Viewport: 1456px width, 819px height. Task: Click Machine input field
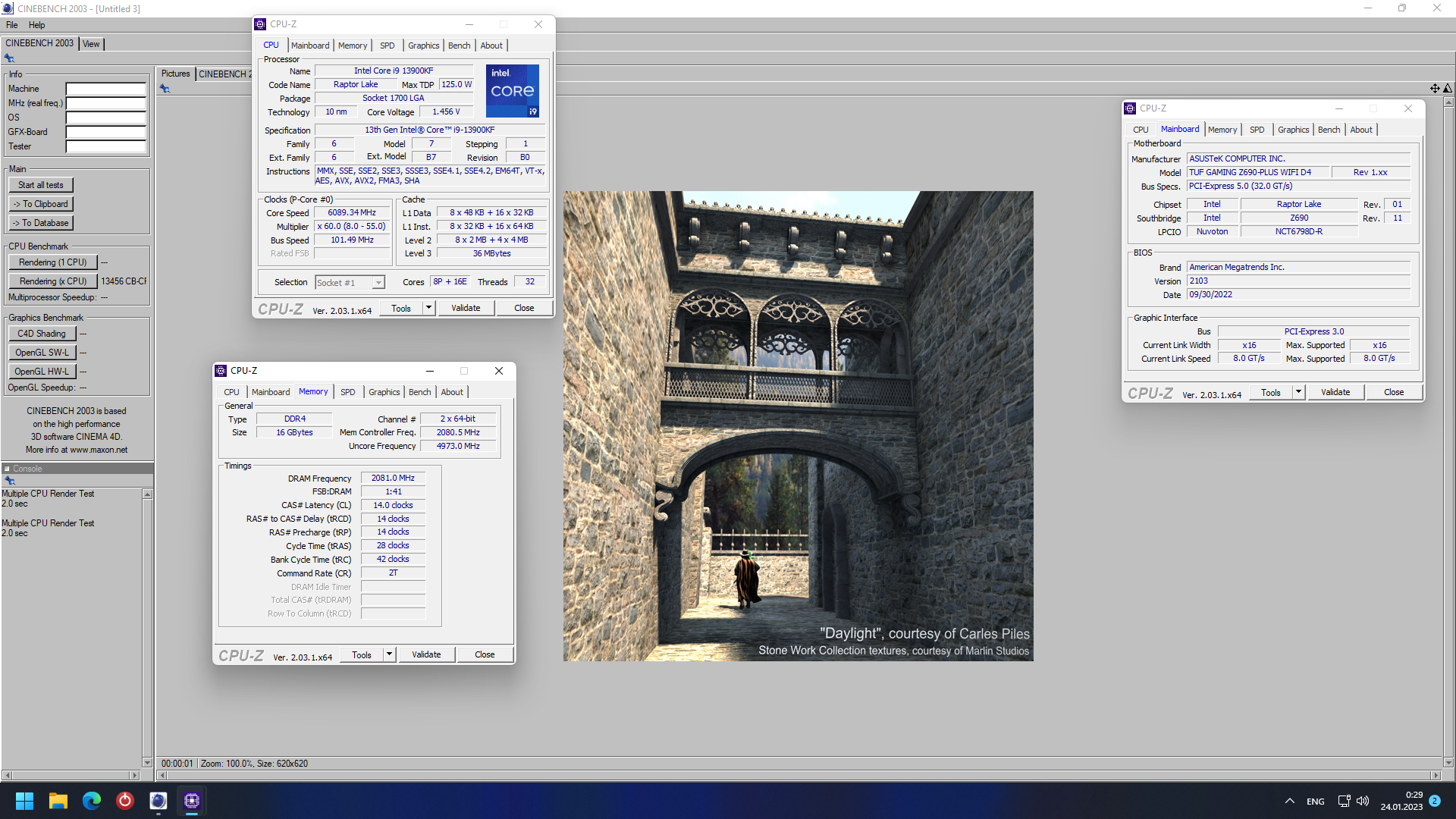coord(105,89)
